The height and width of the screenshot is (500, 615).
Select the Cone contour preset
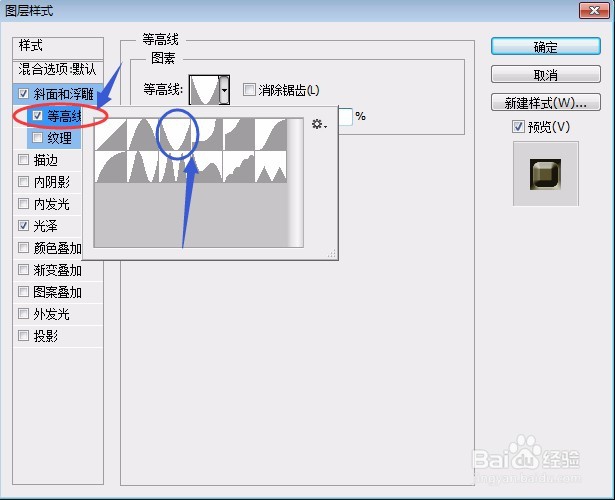143,134
